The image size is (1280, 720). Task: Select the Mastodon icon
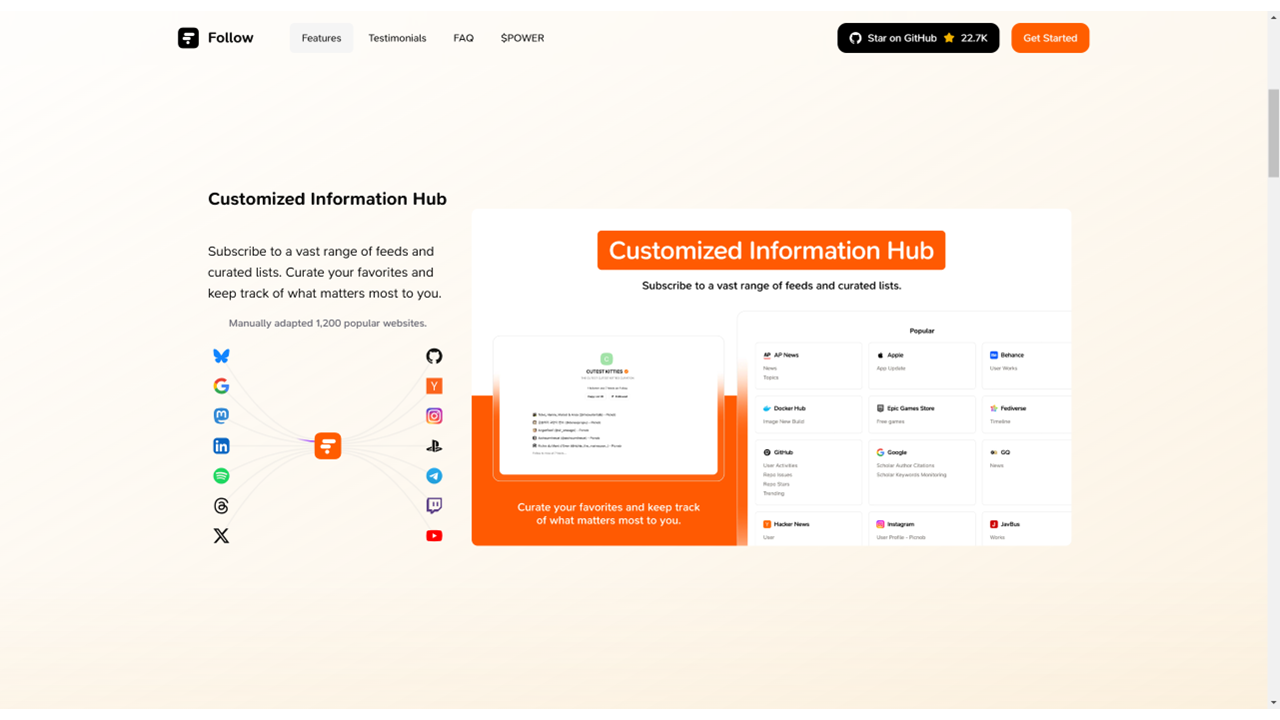tap(221, 416)
